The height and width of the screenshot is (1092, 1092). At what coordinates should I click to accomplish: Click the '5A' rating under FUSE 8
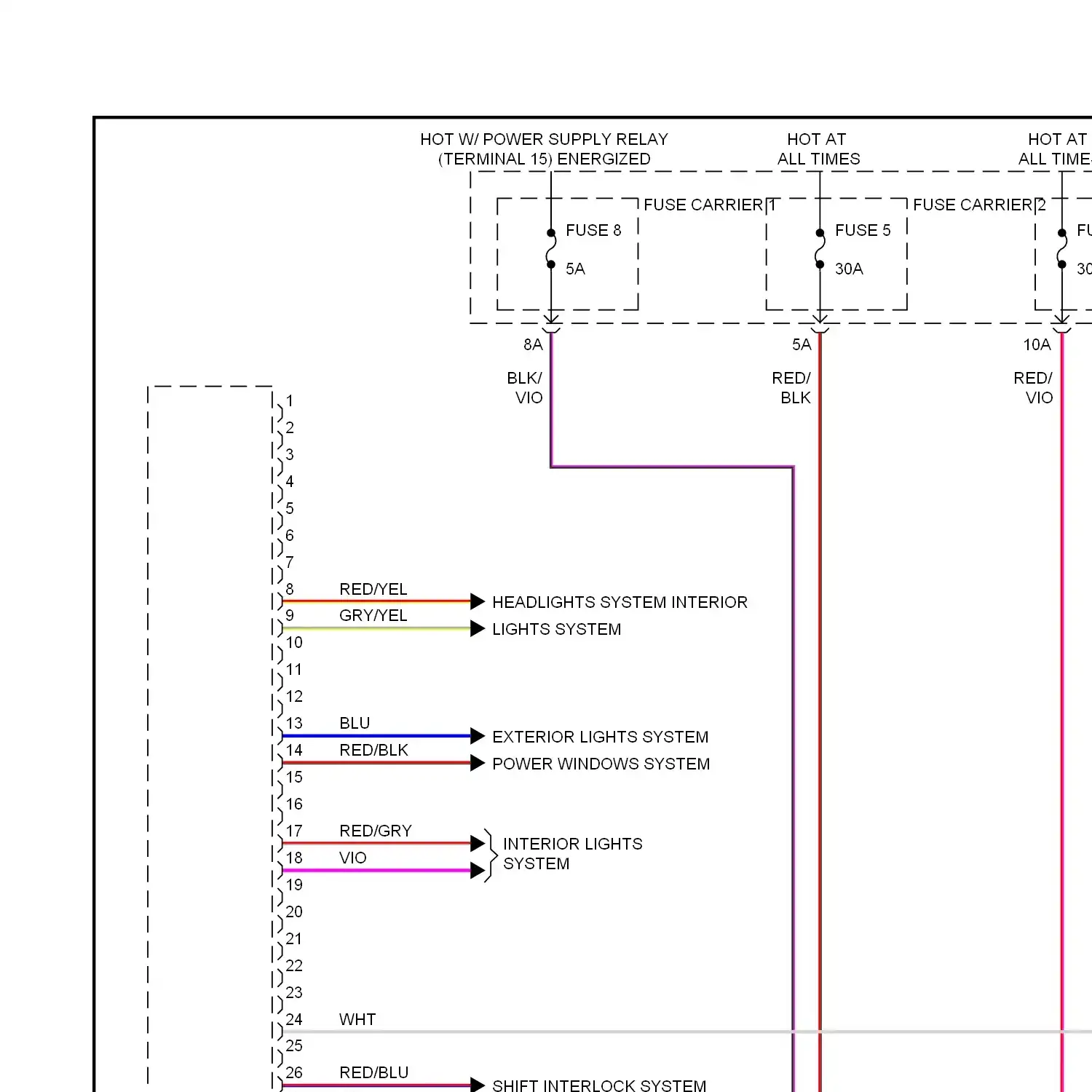coord(575,269)
